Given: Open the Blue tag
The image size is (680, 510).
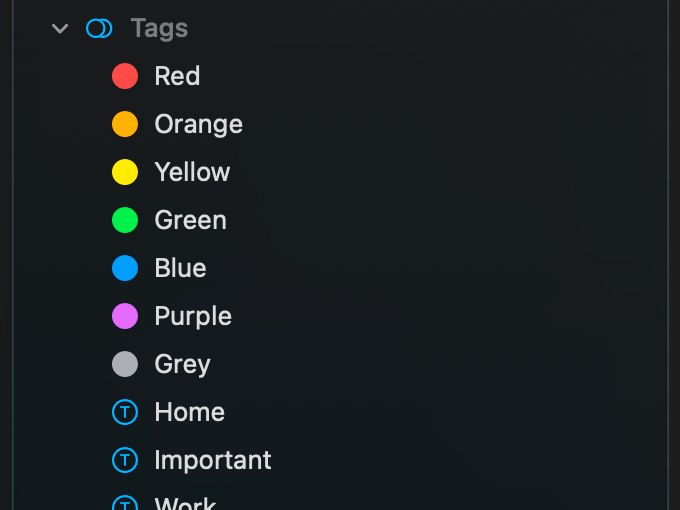Looking at the screenshot, I should [180, 268].
